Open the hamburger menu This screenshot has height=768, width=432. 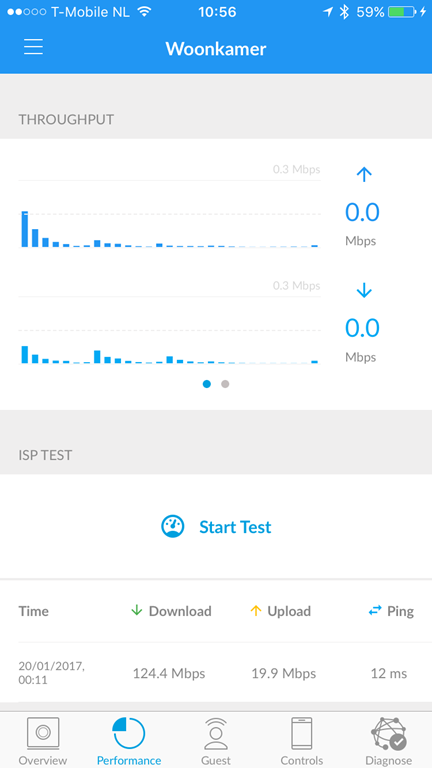(x=33, y=47)
